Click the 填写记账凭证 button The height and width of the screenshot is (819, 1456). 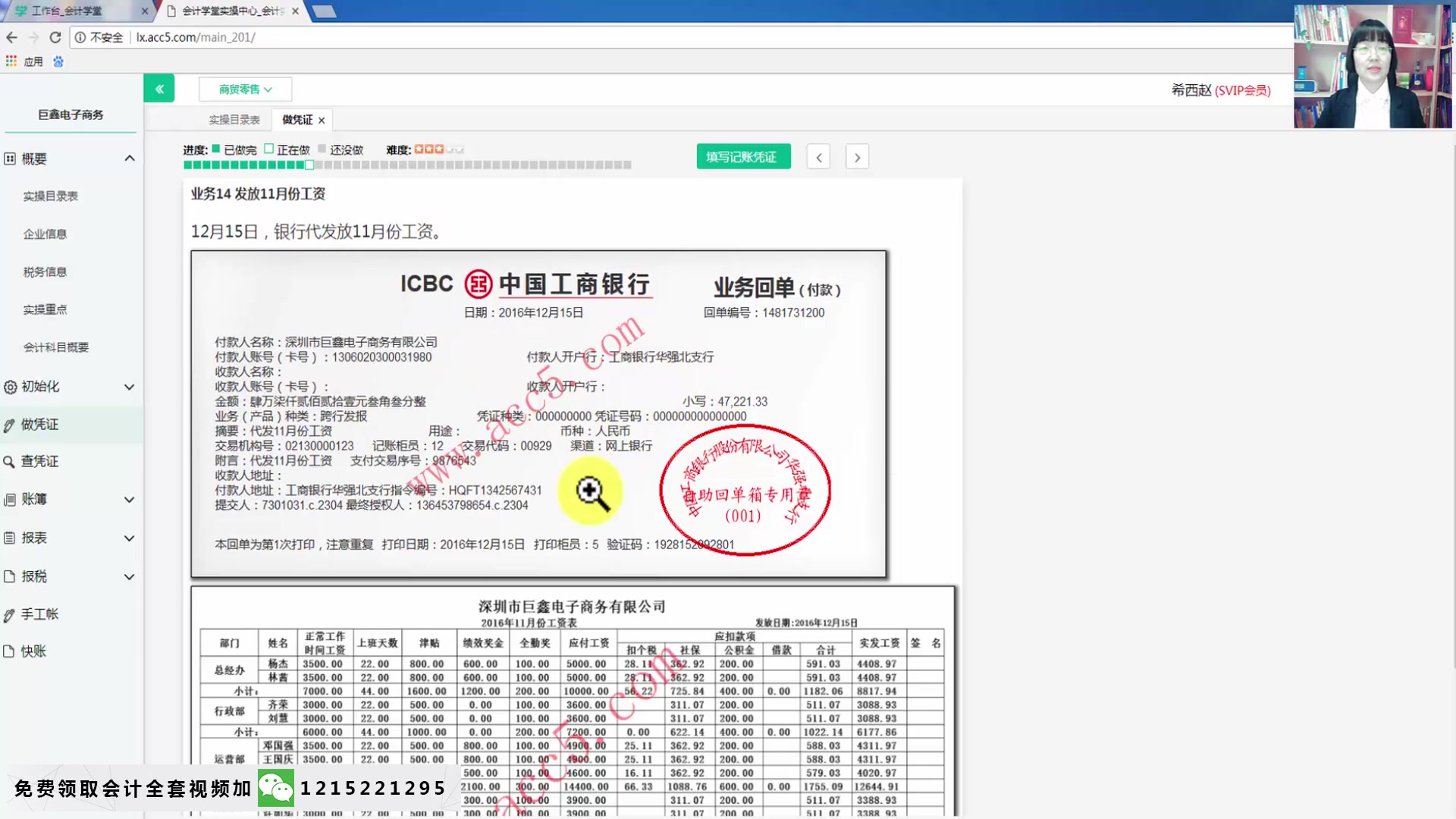[742, 156]
